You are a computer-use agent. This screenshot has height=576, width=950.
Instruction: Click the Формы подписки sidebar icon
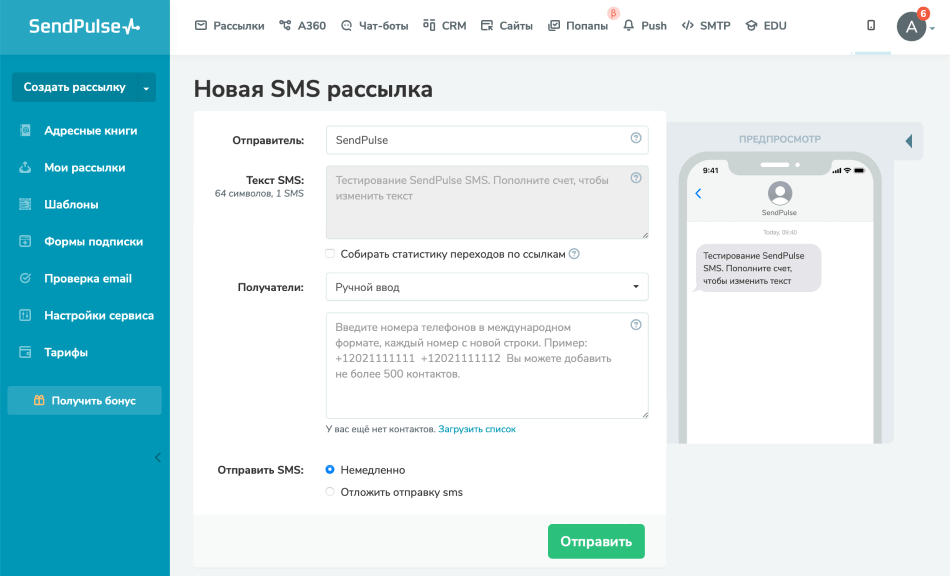[25, 241]
